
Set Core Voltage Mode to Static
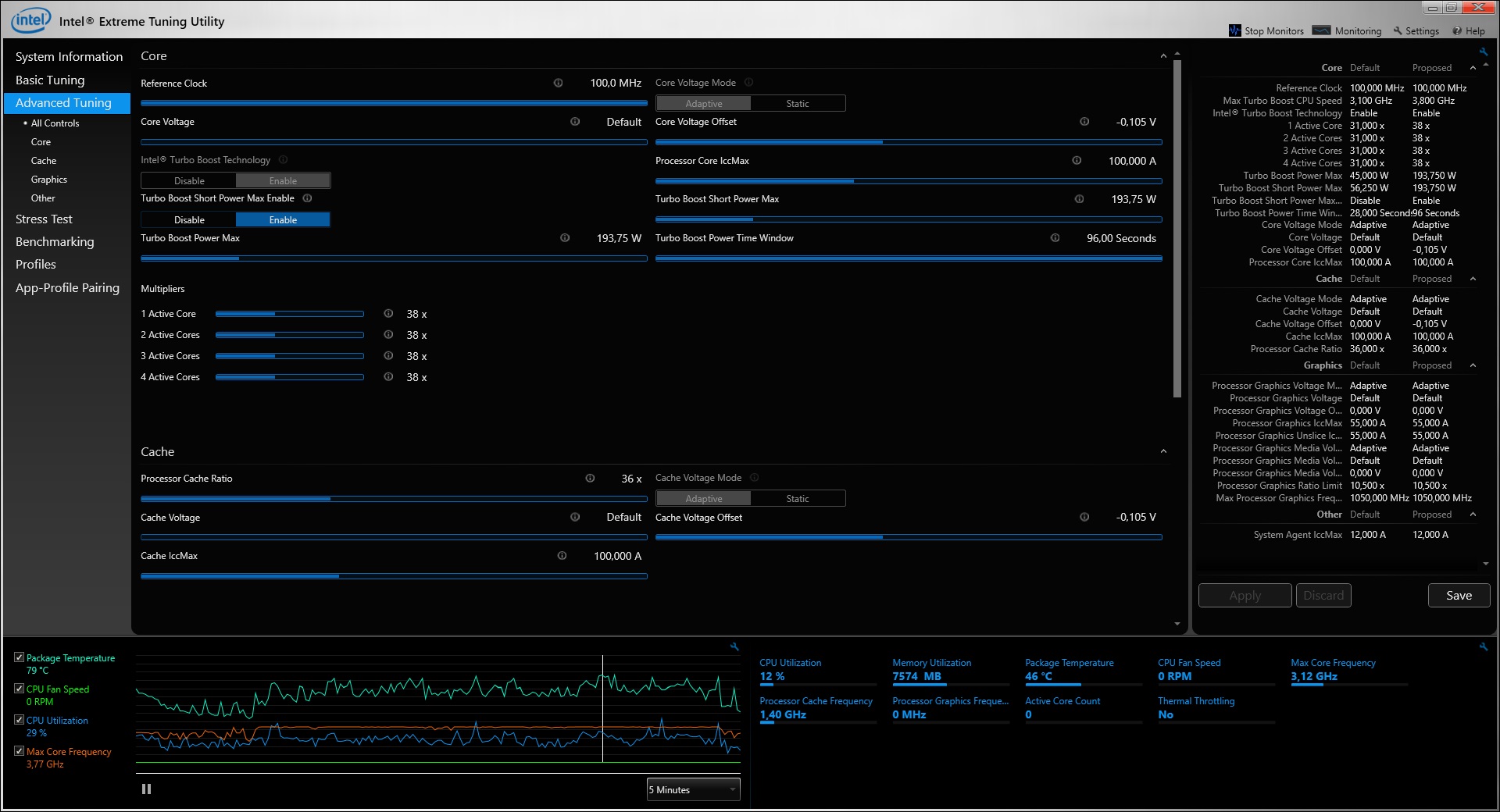(798, 104)
